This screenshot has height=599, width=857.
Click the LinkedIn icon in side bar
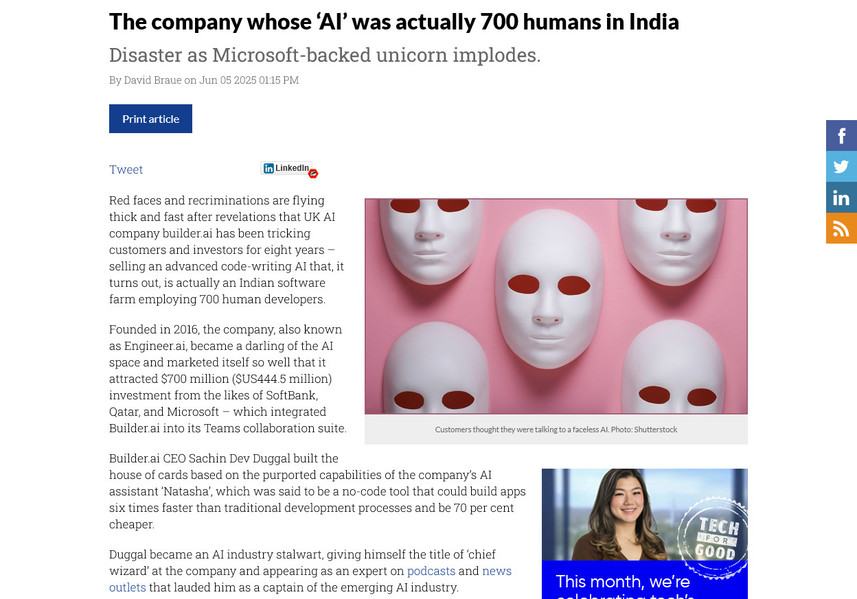coord(841,197)
